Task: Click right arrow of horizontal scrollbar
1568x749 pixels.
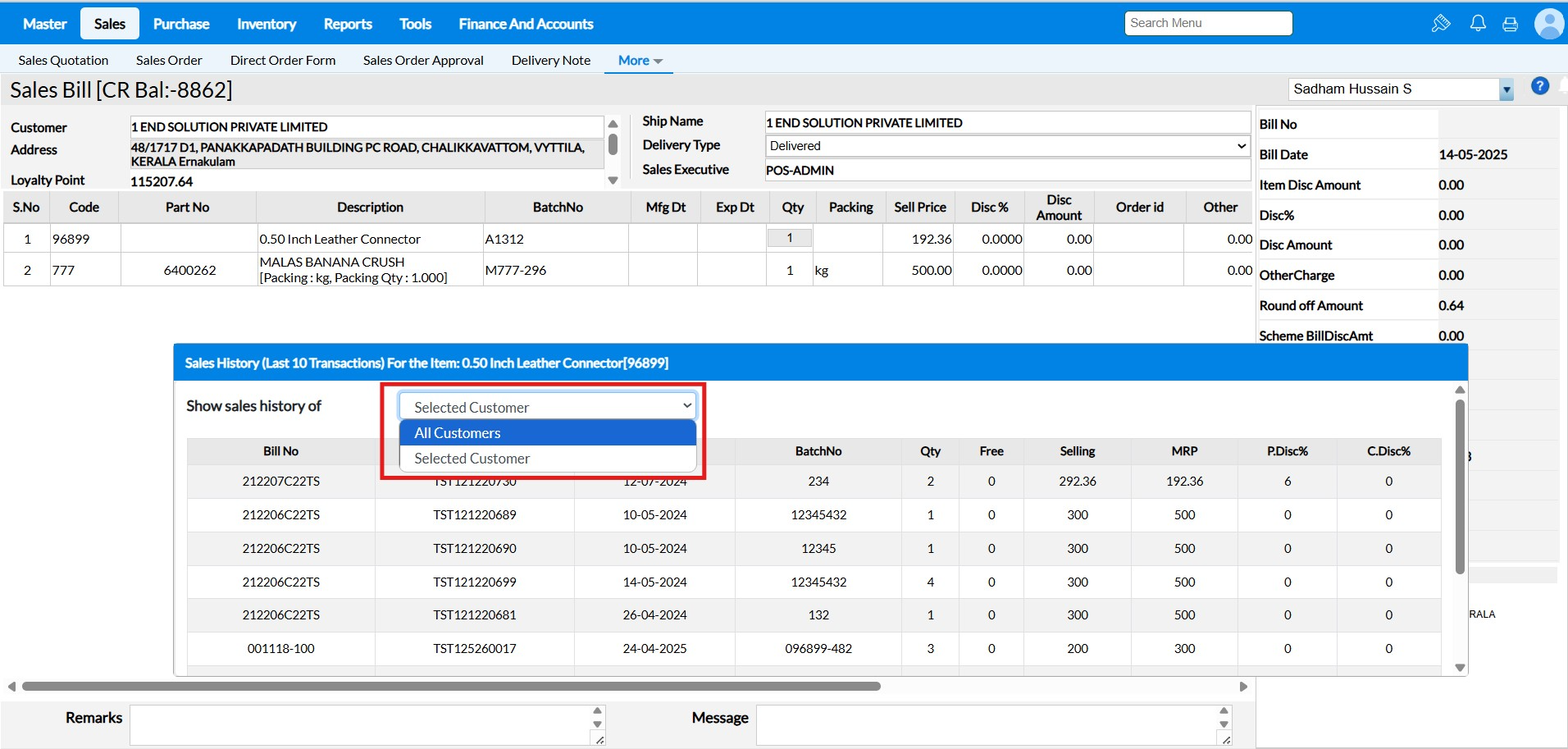Action: tap(1243, 687)
